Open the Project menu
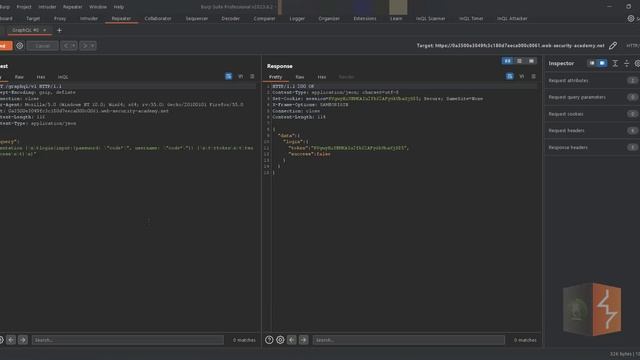Viewport: 640px width, 360px height. (24, 7)
